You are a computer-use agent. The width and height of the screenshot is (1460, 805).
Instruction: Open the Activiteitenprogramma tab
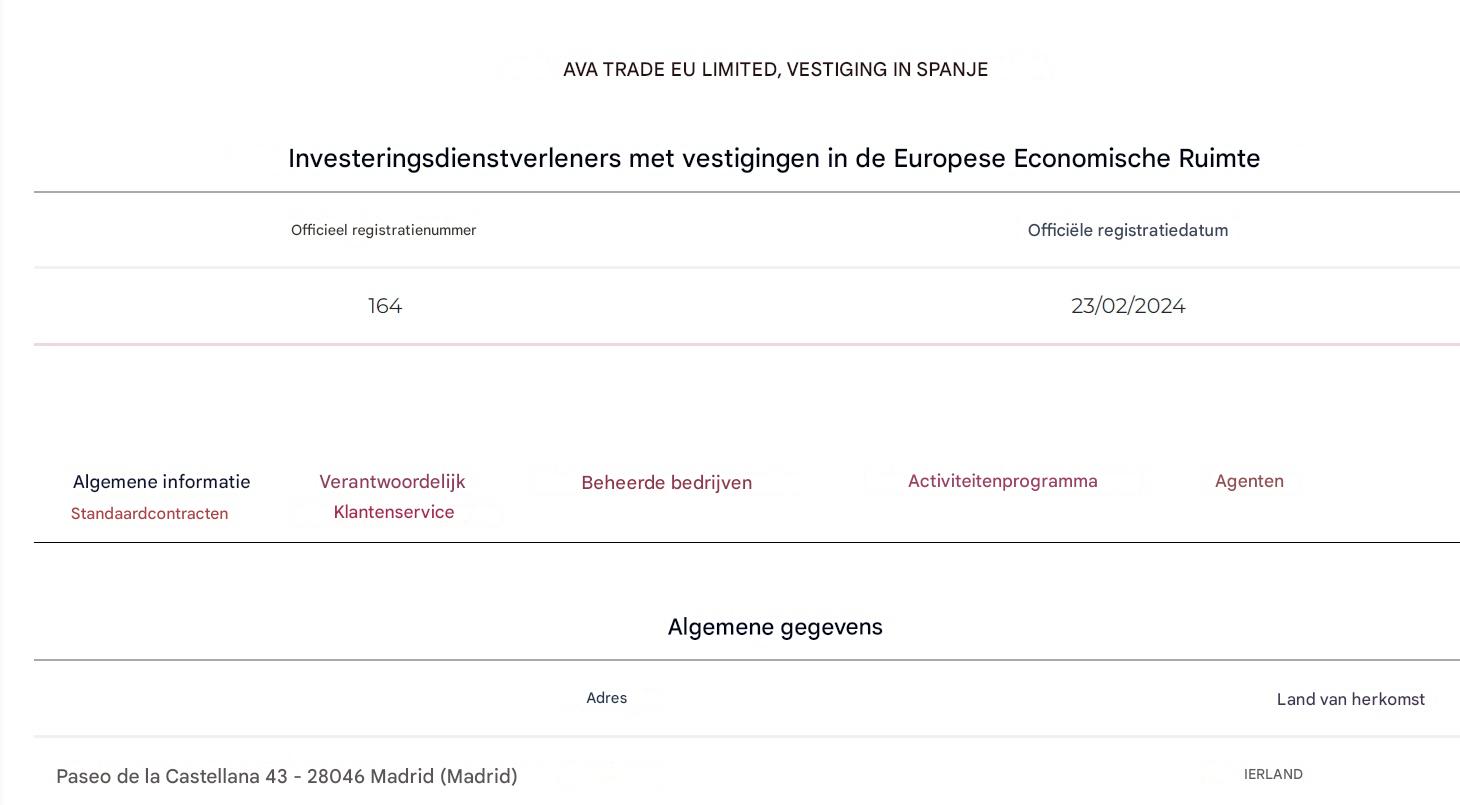1002,480
